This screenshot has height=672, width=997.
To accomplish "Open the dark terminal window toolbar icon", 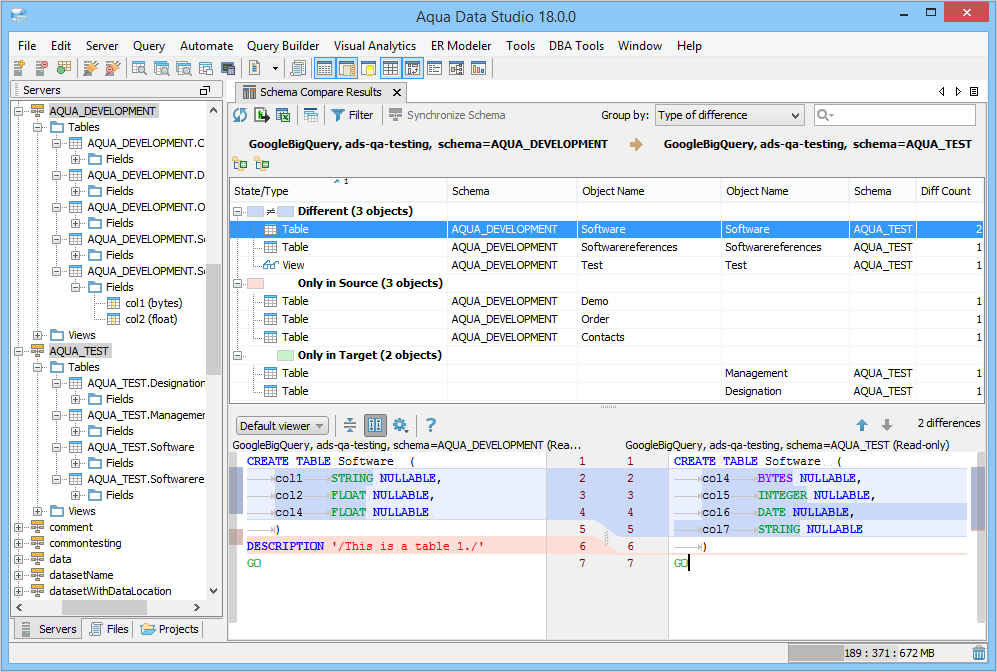I will (x=228, y=68).
